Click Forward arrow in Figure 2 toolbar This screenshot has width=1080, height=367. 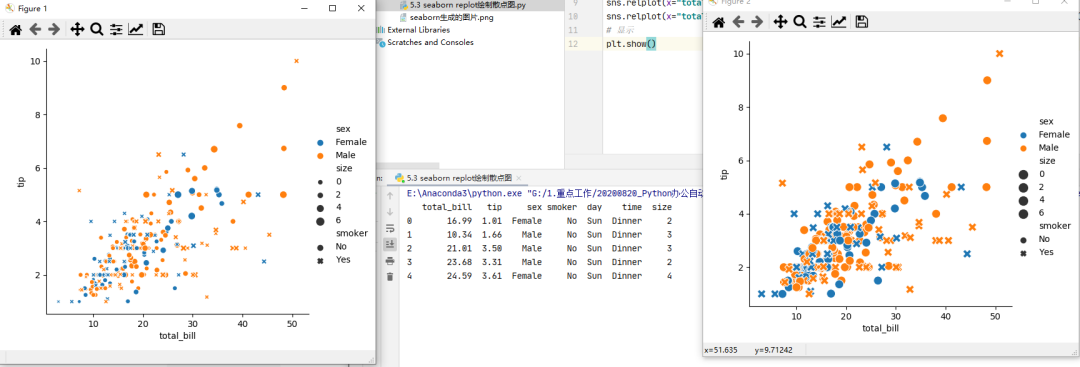pyautogui.click(x=757, y=22)
